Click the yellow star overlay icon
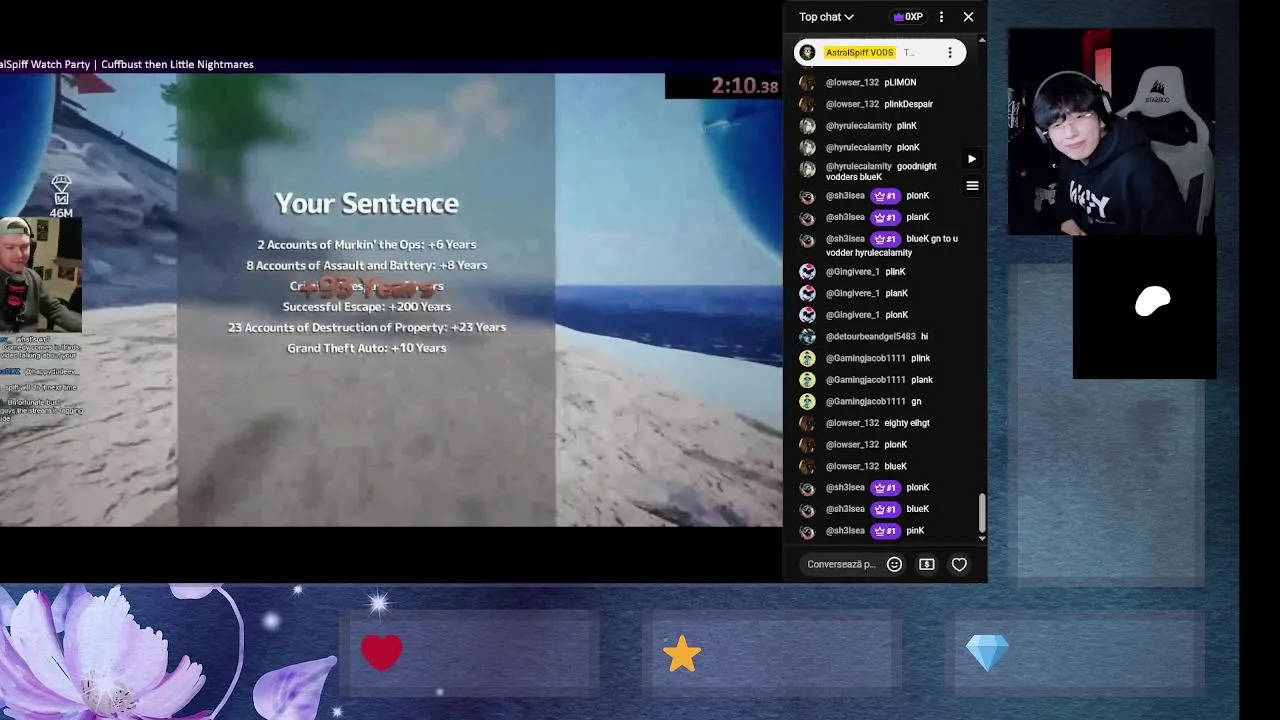 (x=681, y=654)
